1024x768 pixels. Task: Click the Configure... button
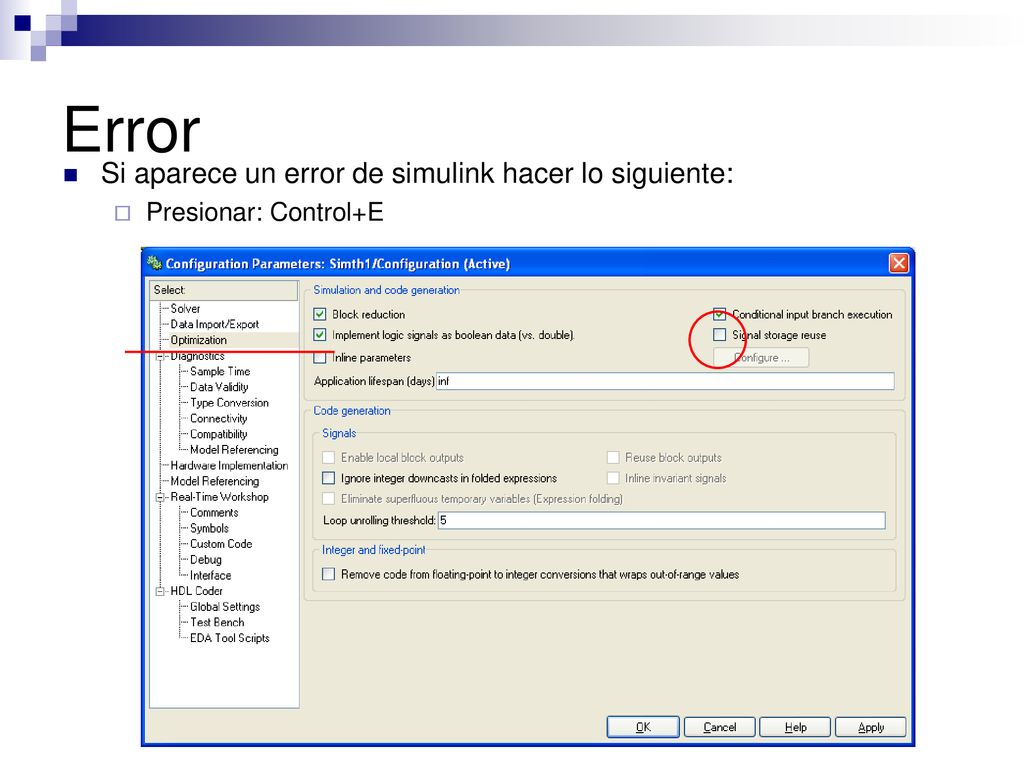click(761, 358)
